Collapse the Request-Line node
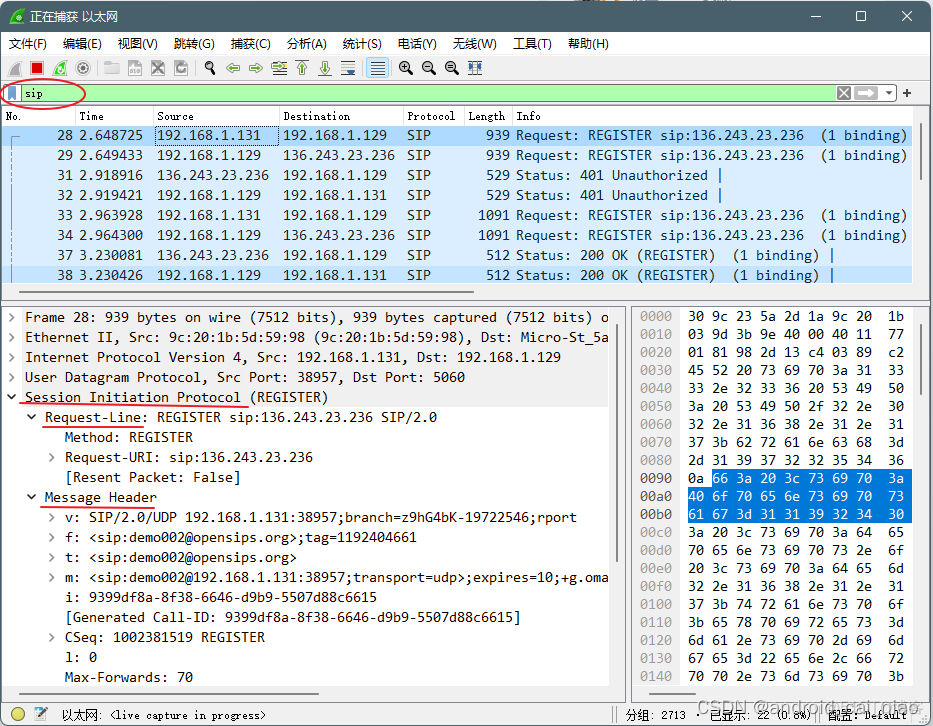This screenshot has height=726, width=933. [32, 418]
